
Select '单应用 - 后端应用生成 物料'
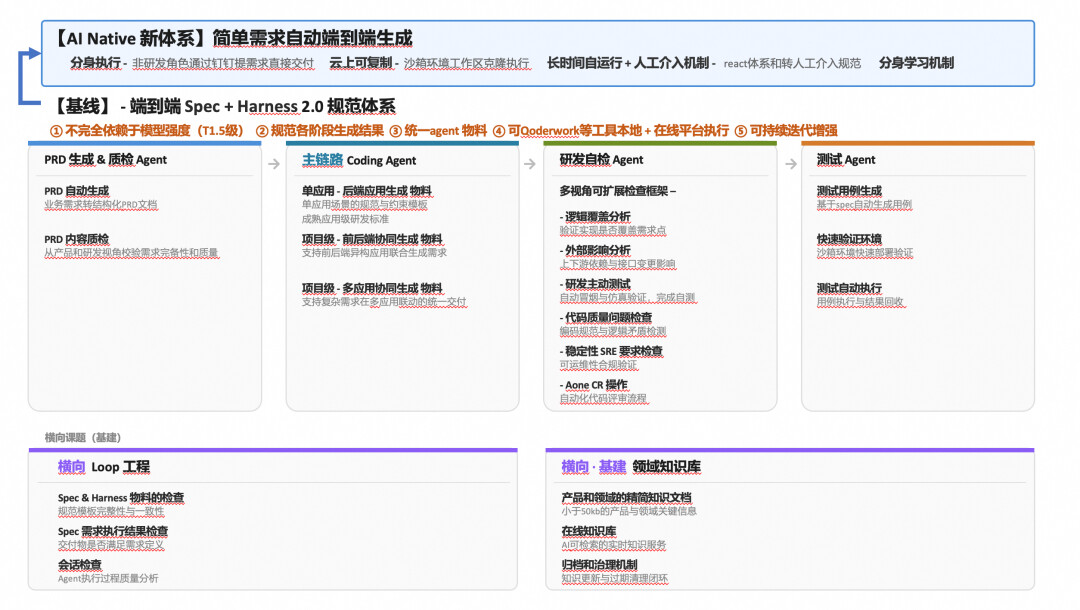point(366,191)
